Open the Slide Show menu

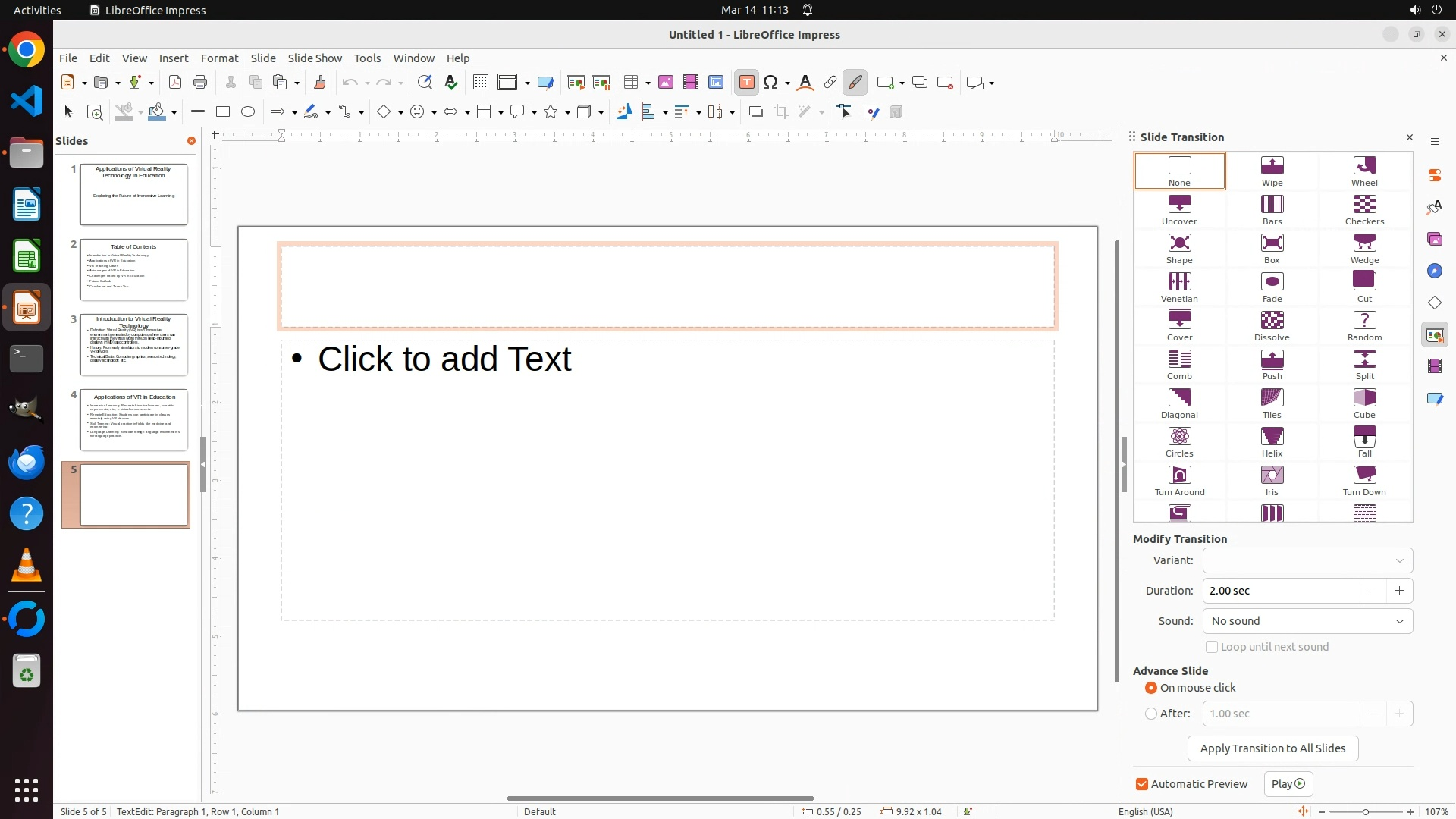coord(315,58)
